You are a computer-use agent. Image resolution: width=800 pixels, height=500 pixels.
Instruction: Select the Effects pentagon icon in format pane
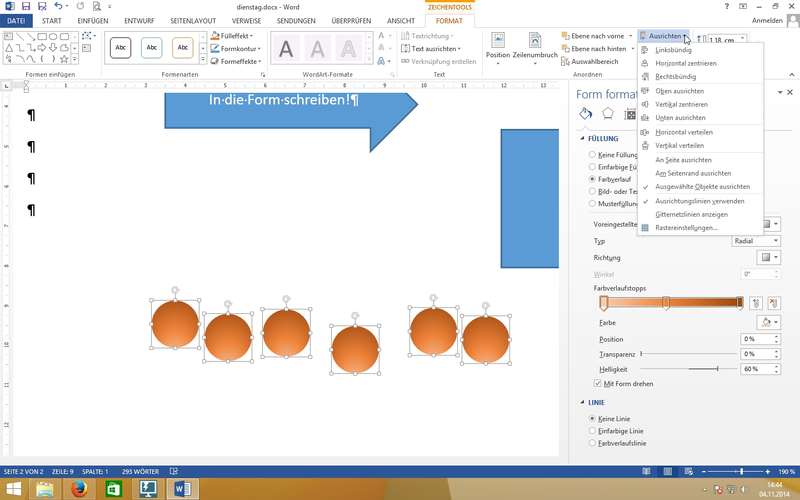(x=607, y=114)
